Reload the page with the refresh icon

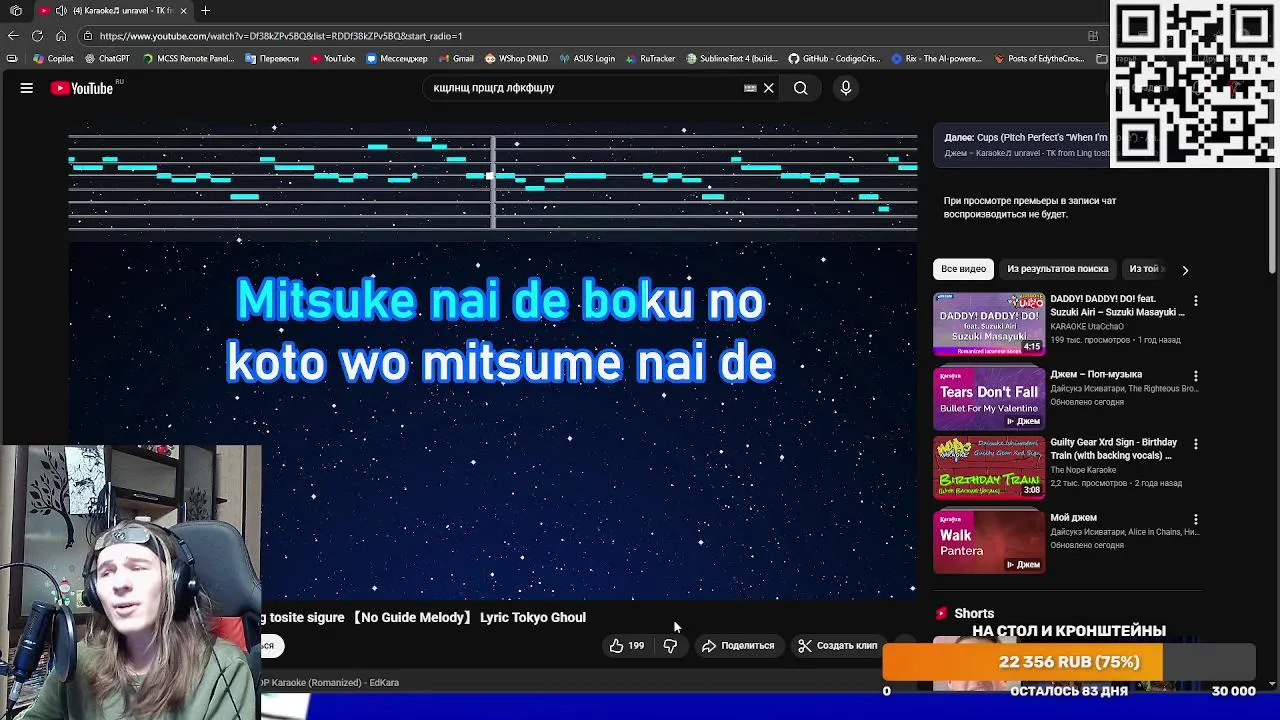coord(37,36)
